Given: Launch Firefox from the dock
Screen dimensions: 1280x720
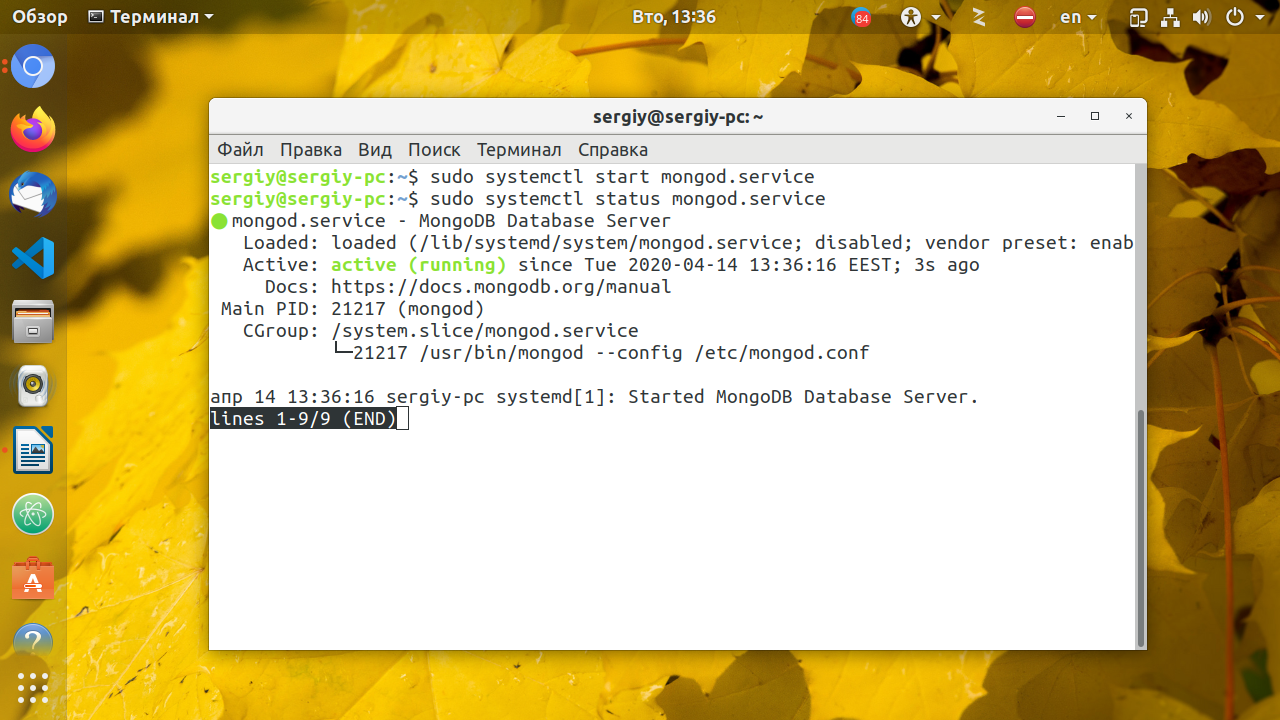Looking at the screenshot, I should click(x=33, y=131).
